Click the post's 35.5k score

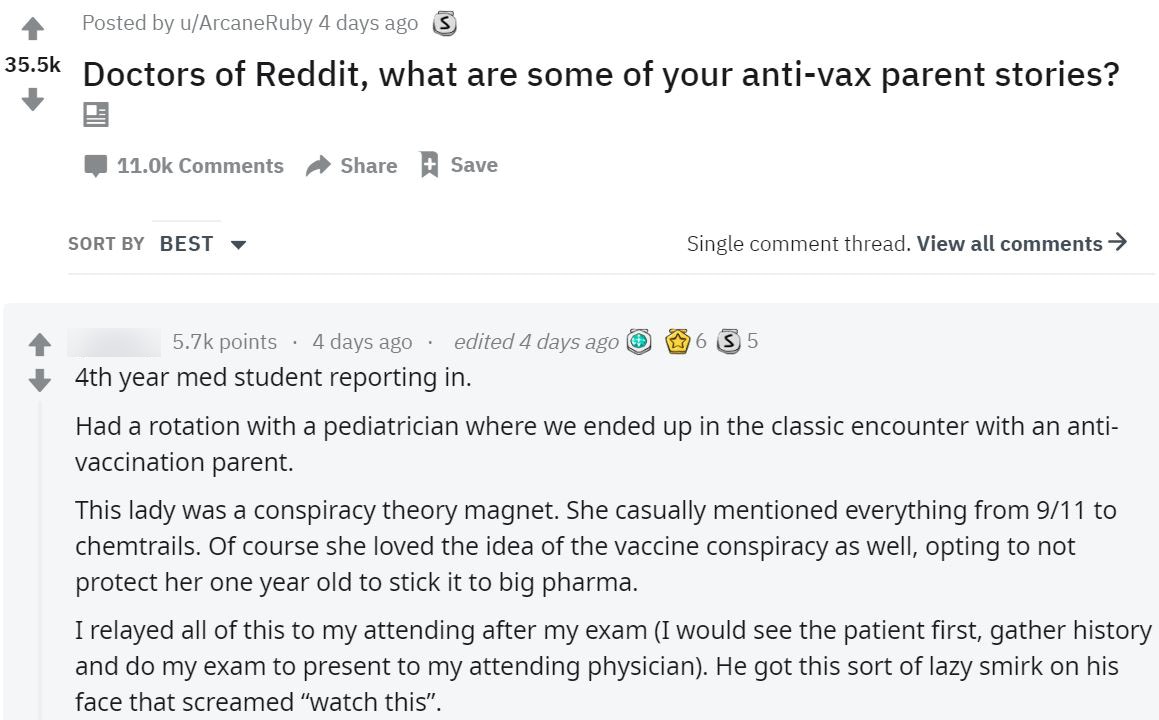click(x=33, y=65)
